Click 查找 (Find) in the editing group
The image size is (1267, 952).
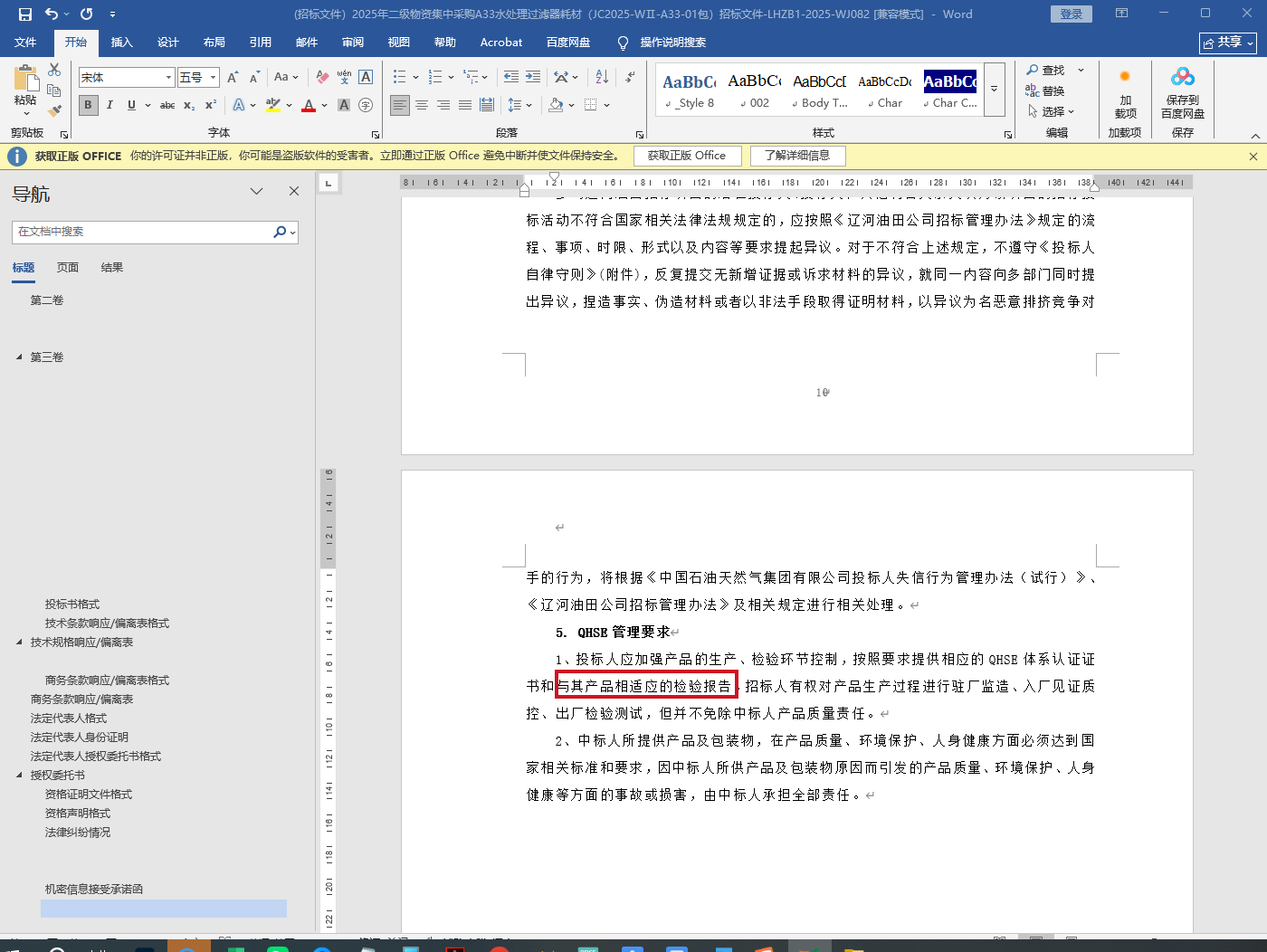pyautogui.click(x=1045, y=70)
